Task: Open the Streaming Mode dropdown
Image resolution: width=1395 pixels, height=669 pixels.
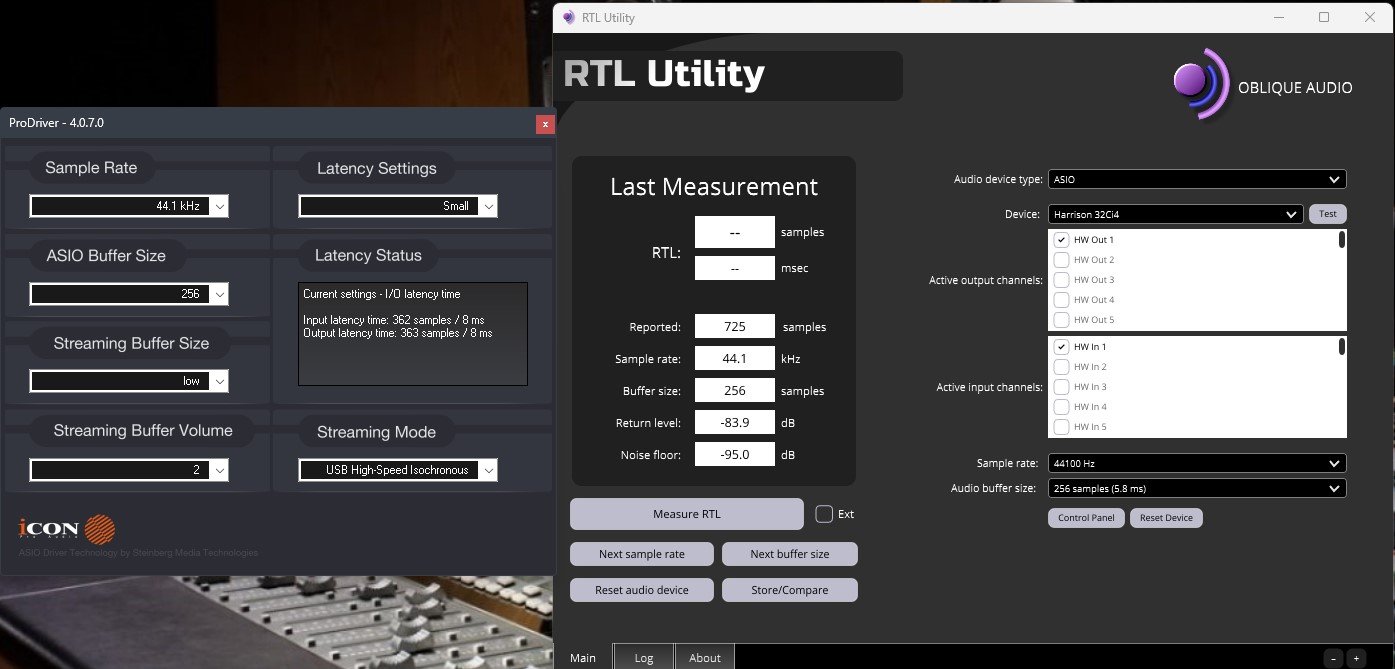Action: [398, 469]
